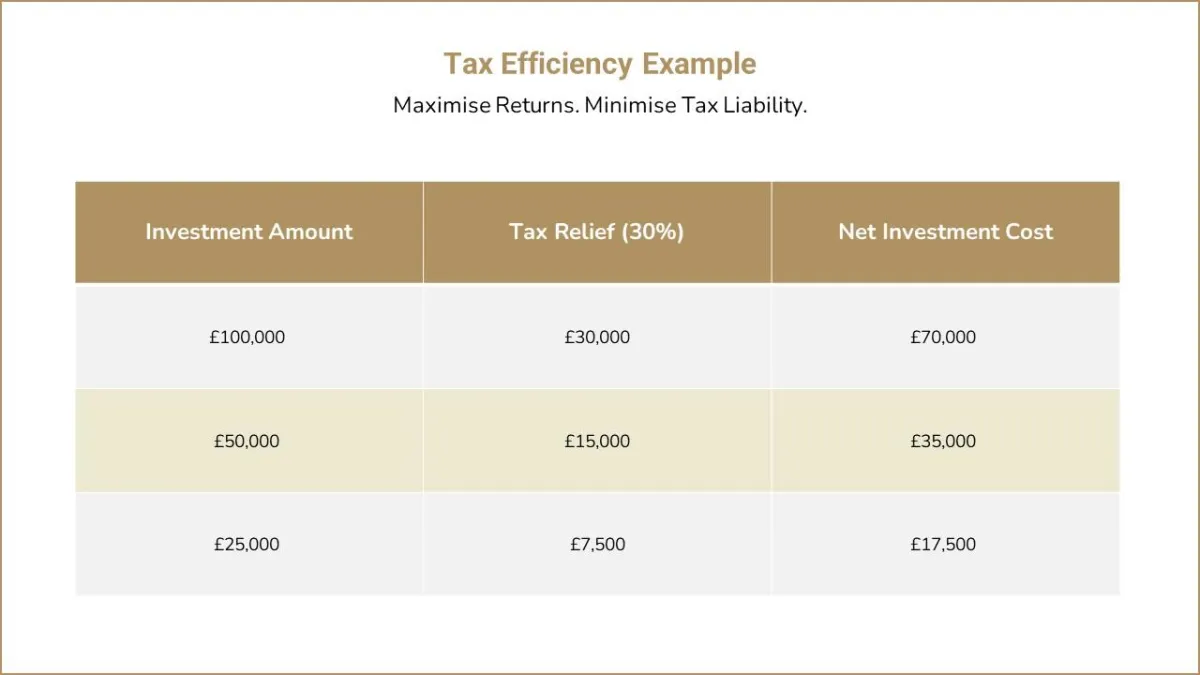Select the £100,000 investment cell
Screen dimensions: 1200x675
tap(249, 337)
